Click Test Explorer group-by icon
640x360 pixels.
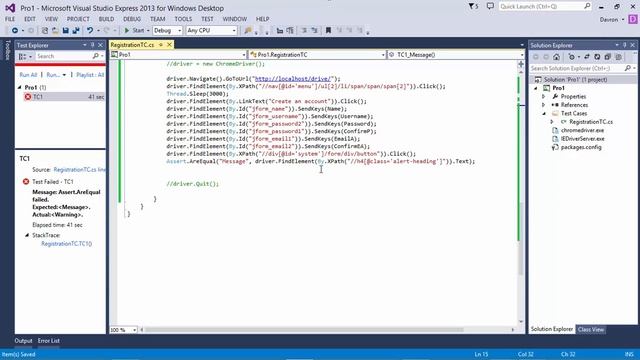point(24,56)
